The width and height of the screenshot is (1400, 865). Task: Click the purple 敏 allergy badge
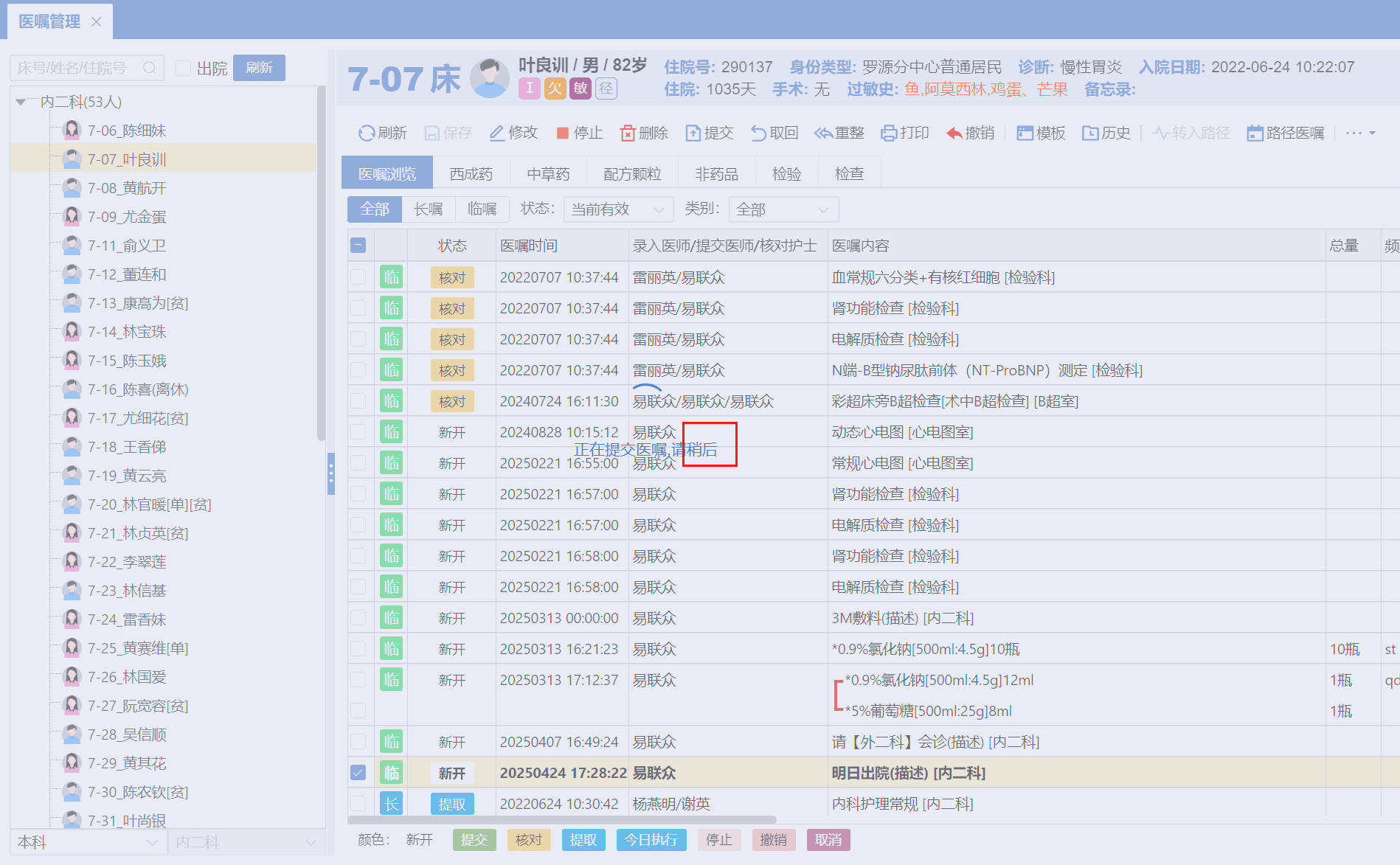tap(581, 88)
